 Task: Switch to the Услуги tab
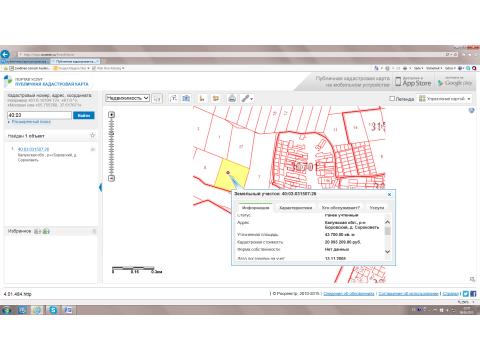click(x=377, y=208)
